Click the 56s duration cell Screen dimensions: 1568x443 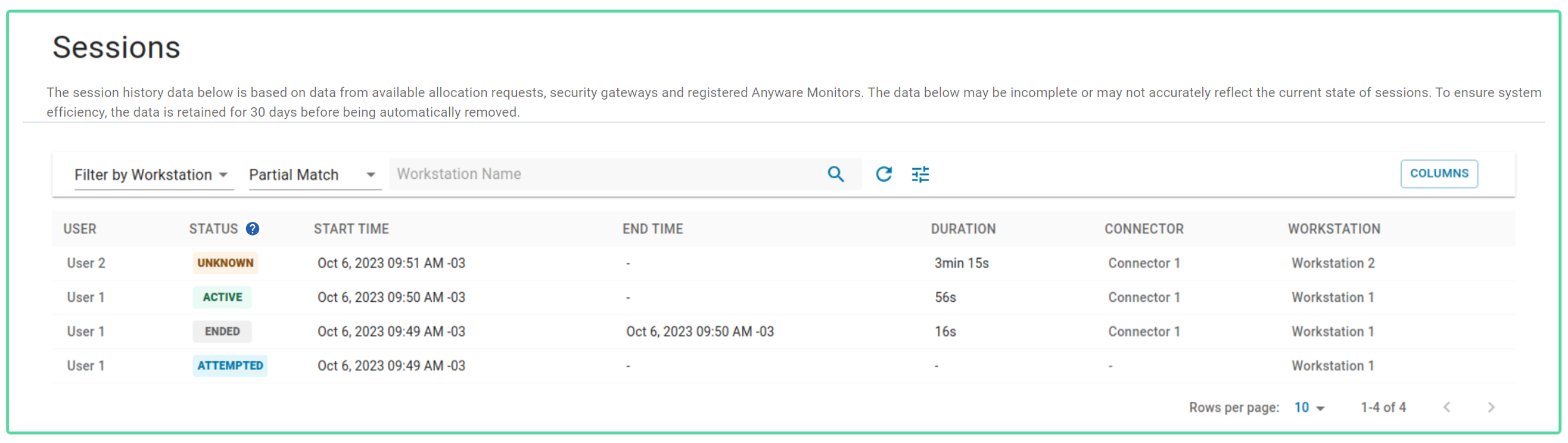coord(945,298)
